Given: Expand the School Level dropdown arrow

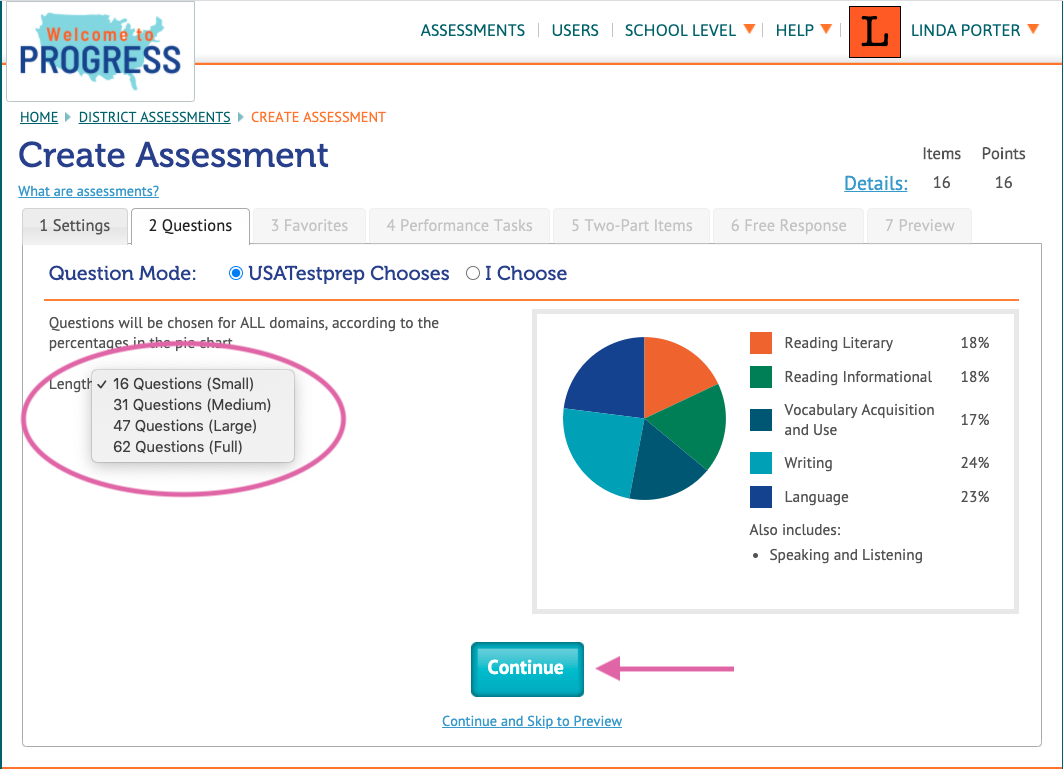Looking at the screenshot, I should [x=749, y=29].
